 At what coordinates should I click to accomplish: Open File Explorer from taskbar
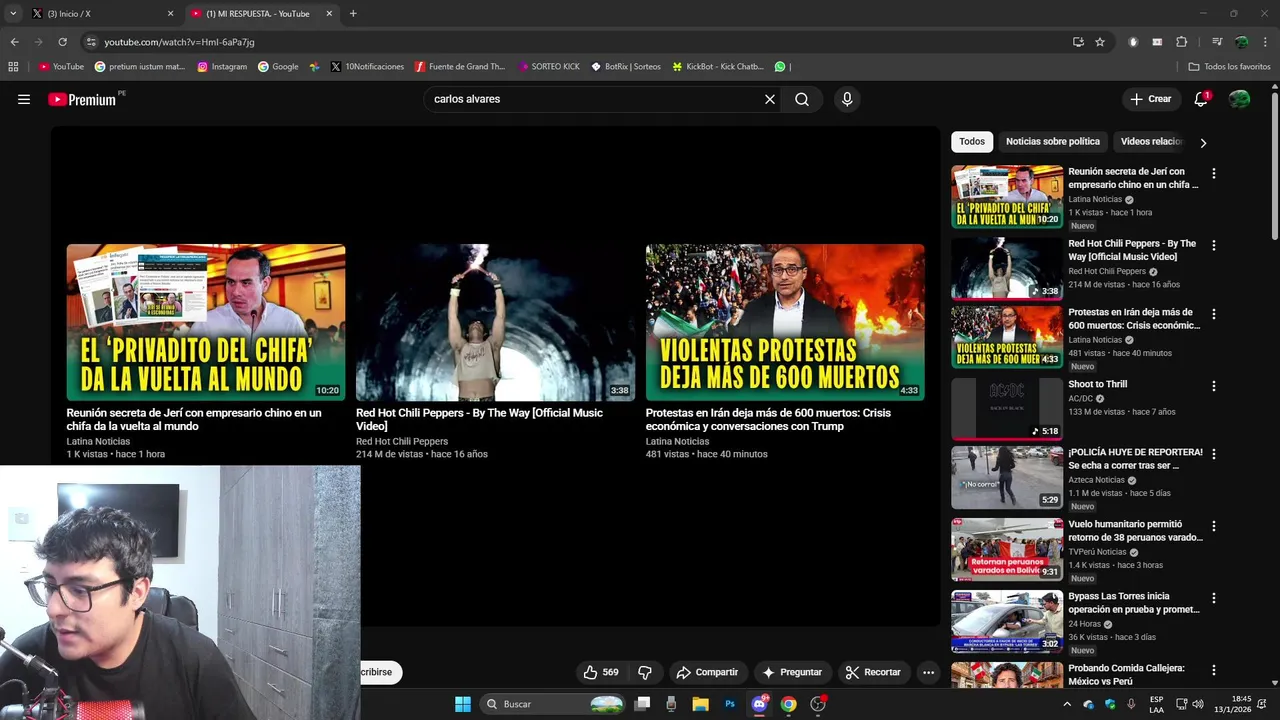(701, 704)
